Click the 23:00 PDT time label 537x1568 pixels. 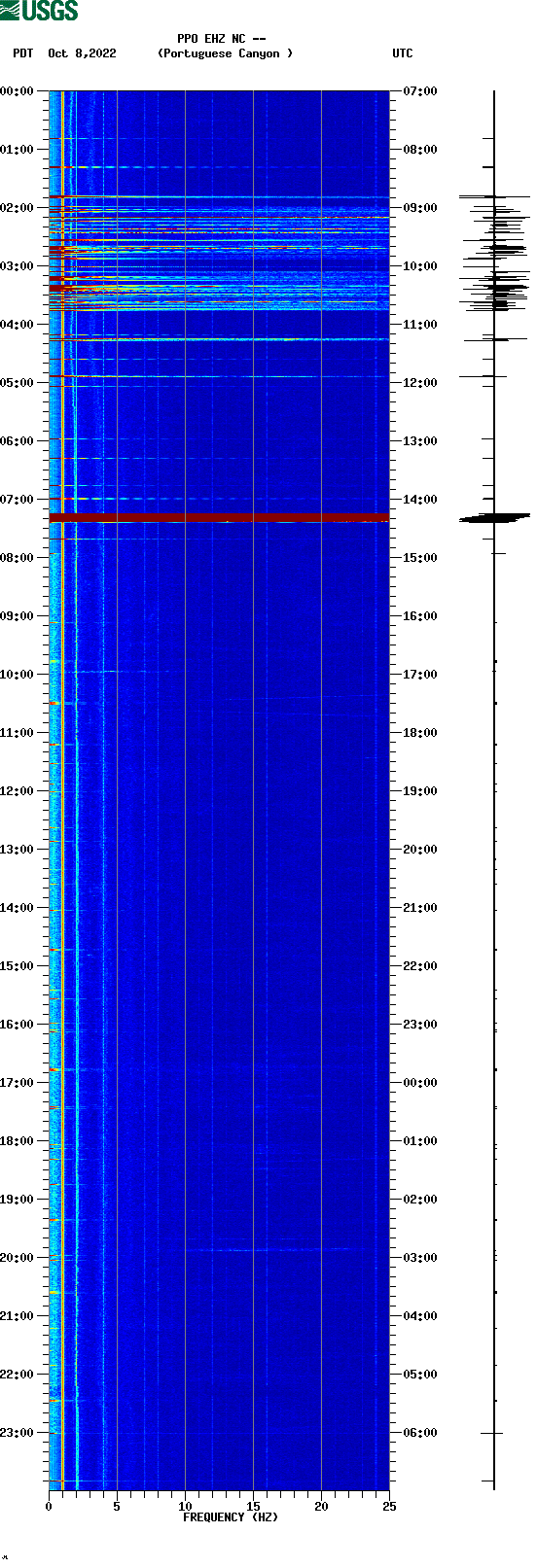(x=18, y=1433)
